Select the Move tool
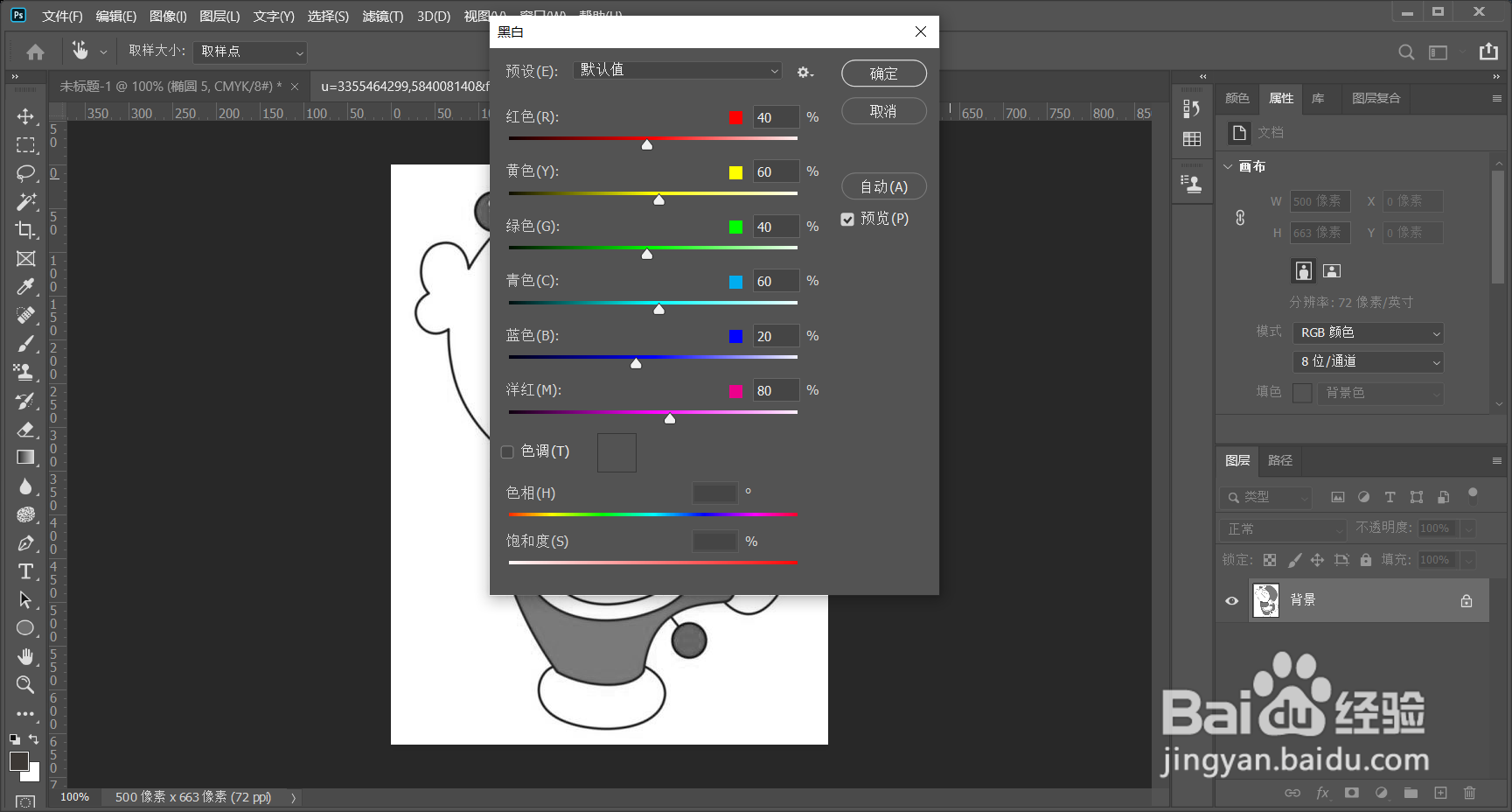 (x=25, y=116)
